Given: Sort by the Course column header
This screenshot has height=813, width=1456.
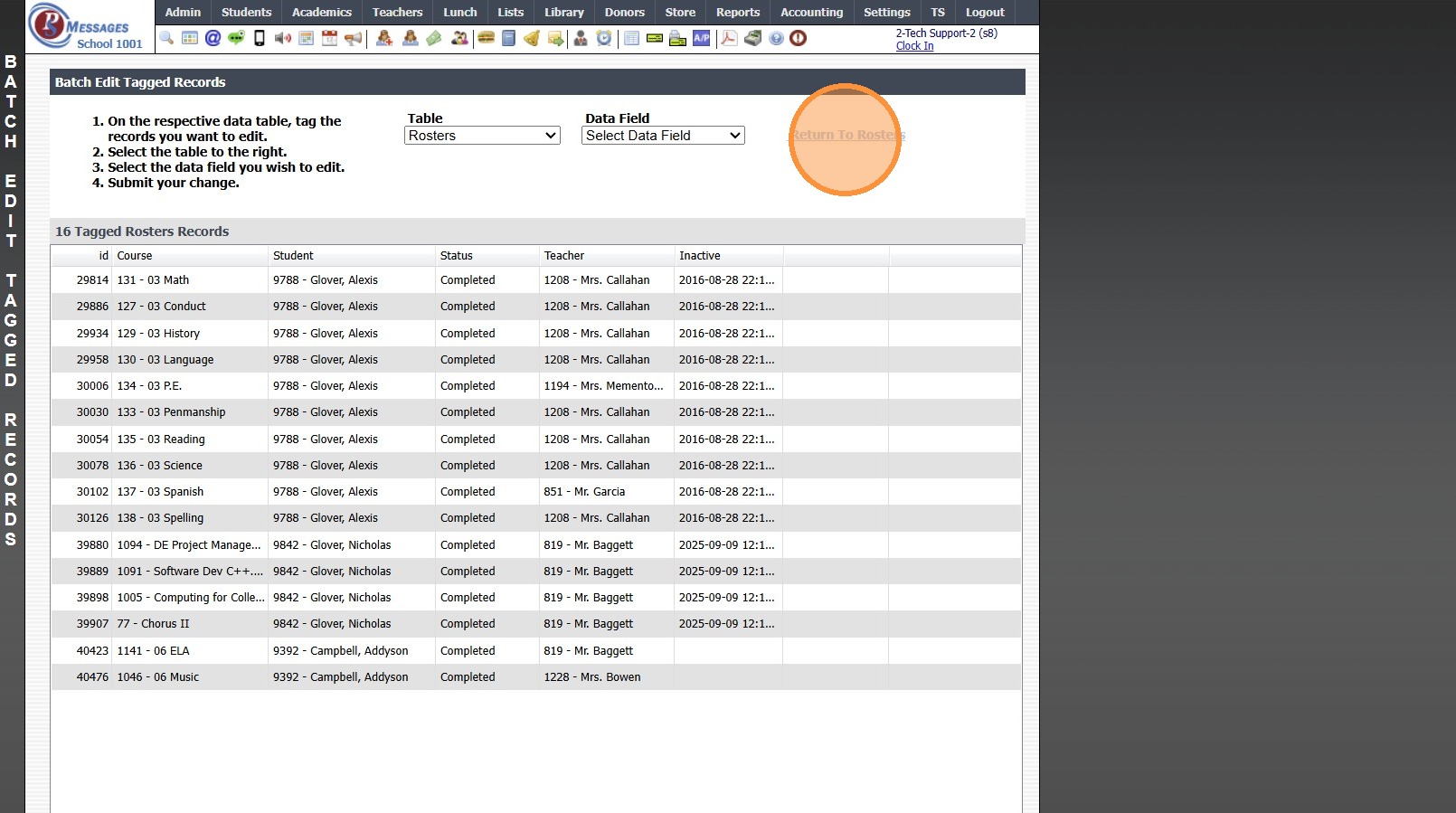Looking at the screenshot, I should point(191,256).
